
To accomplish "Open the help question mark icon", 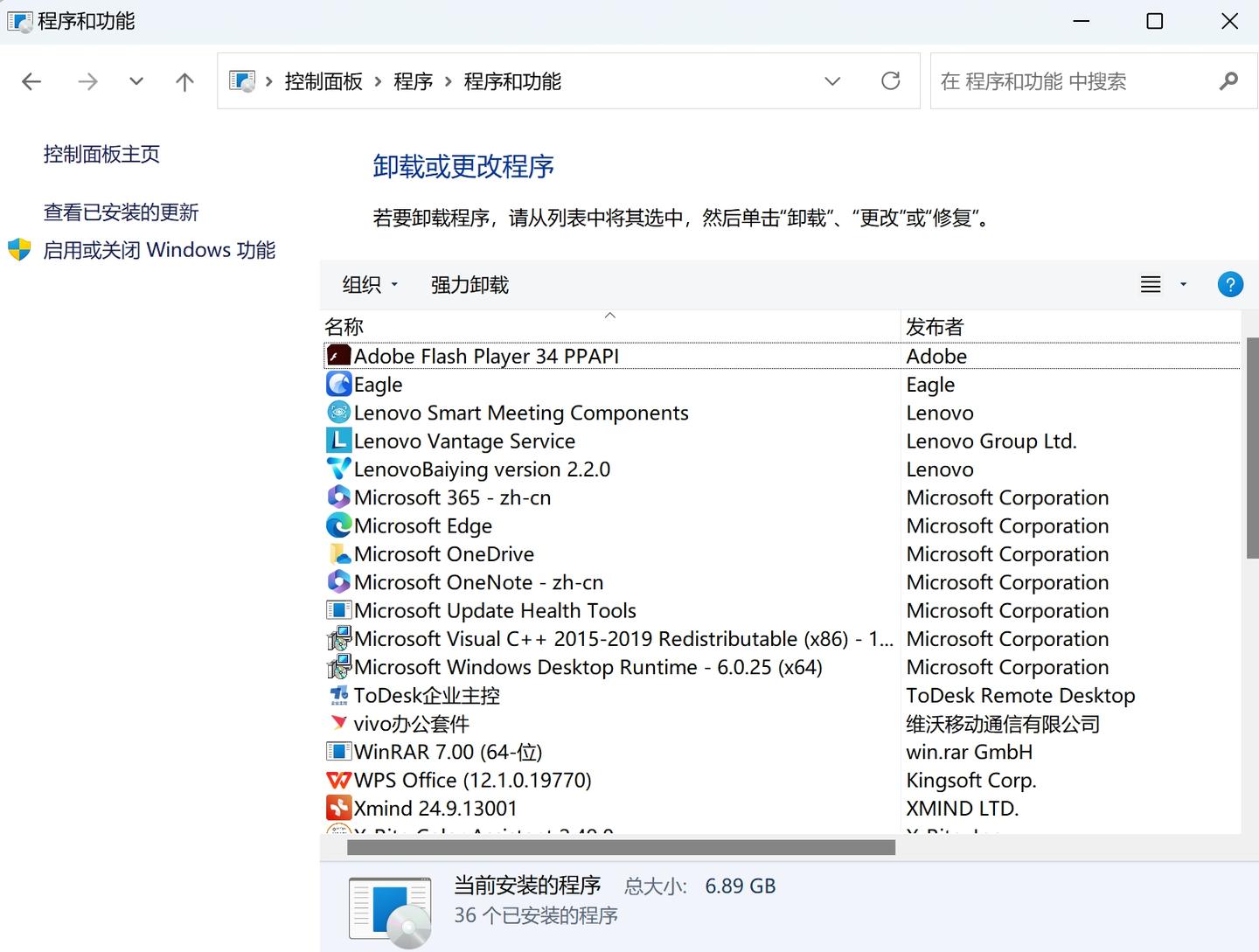I will [1230, 284].
